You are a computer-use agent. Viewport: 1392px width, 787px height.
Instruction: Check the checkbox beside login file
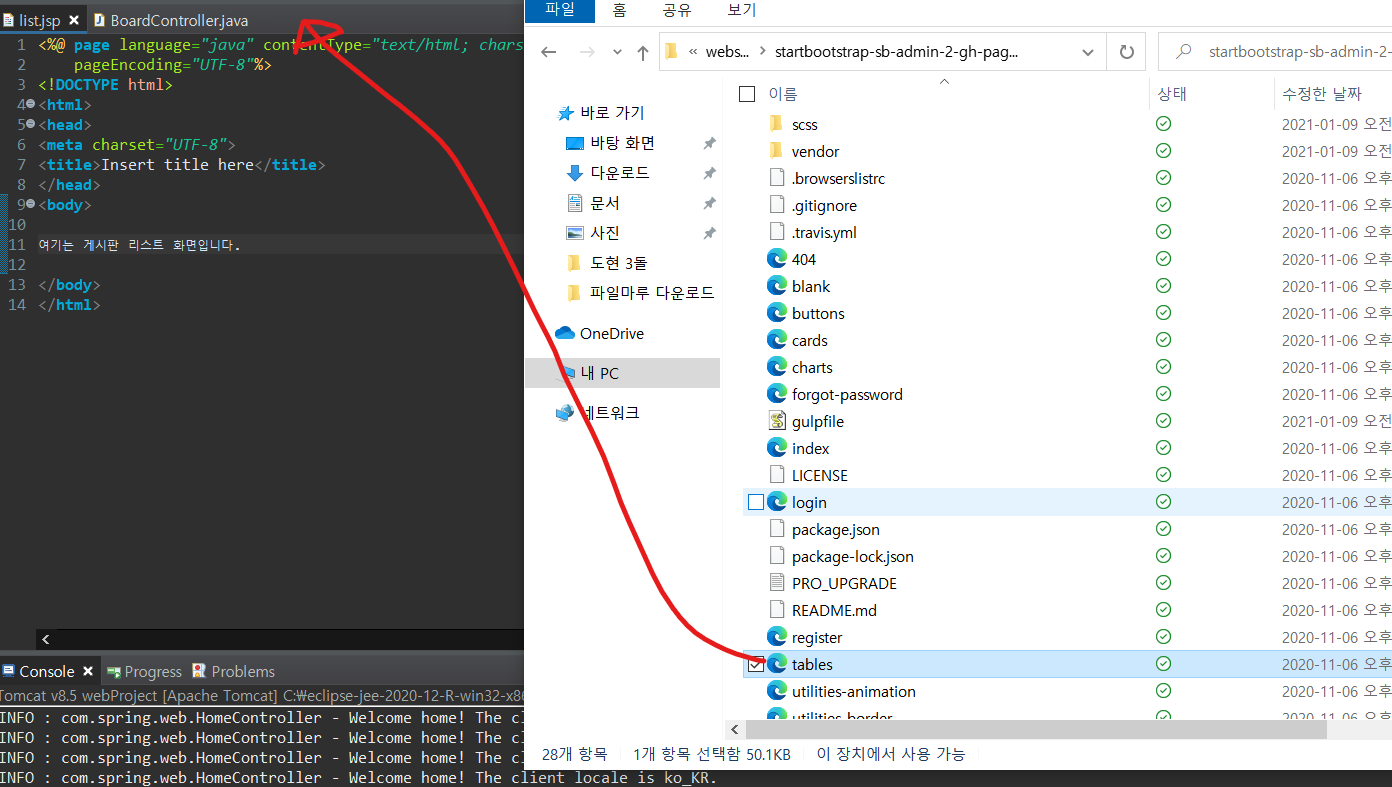(x=756, y=502)
